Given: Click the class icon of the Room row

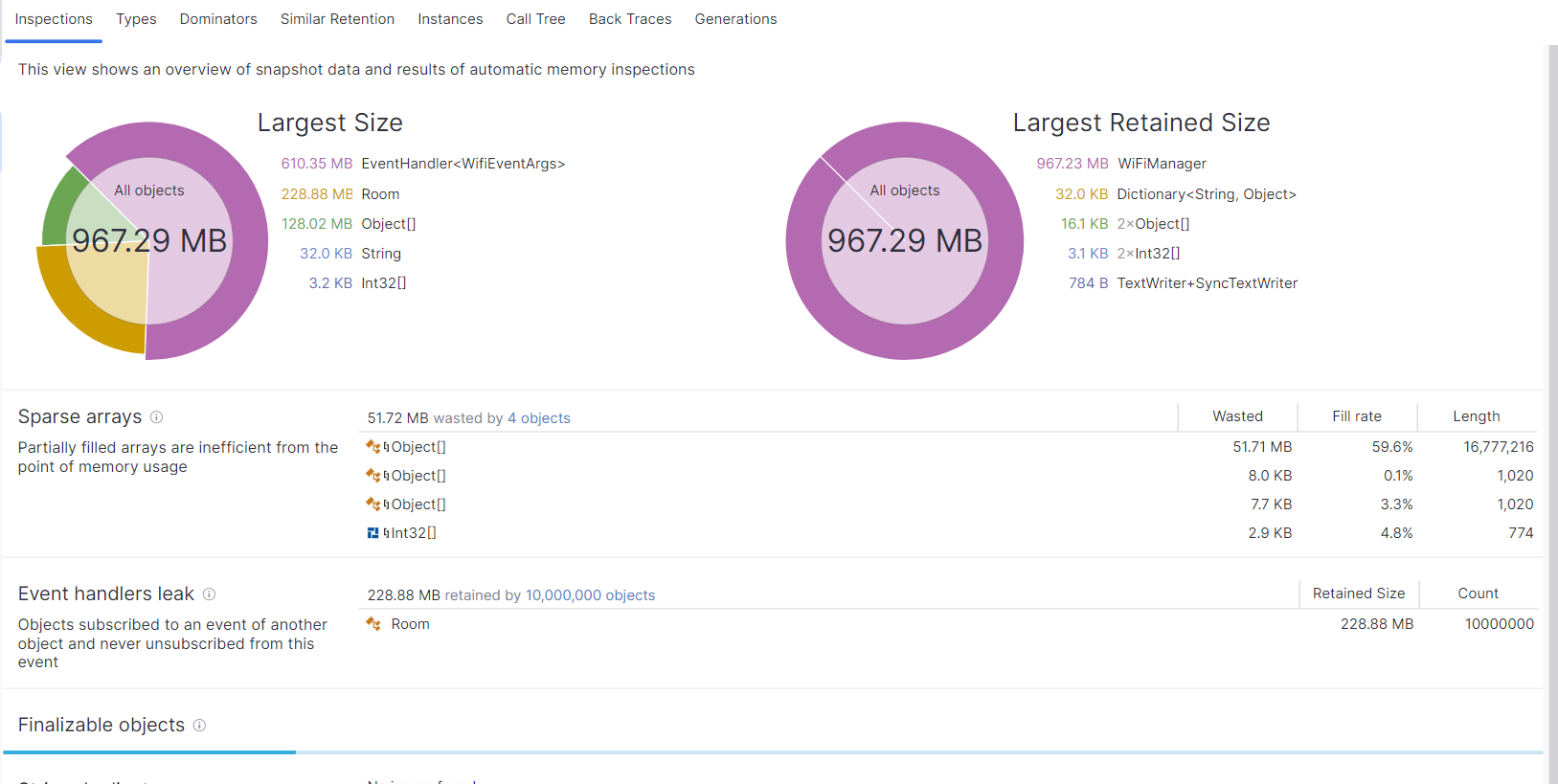Looking at the screenshot, I should pyautogui.click(x=373, y=624).
